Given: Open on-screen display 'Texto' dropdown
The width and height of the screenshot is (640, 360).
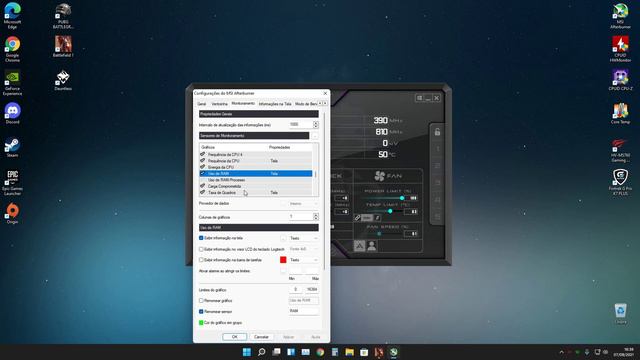Looking at the screenshot, I should pyautogui.click(x=304, y=238).
